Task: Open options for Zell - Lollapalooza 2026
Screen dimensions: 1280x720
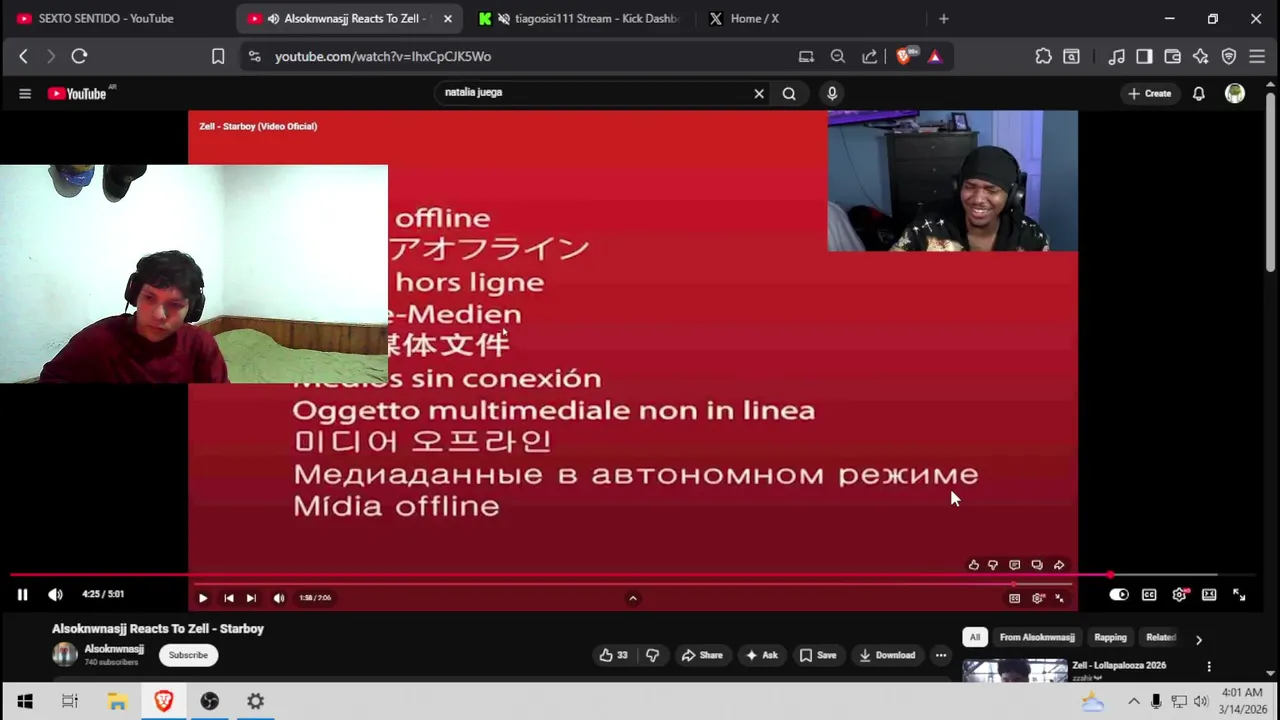Action: [x=1209, y=666]
